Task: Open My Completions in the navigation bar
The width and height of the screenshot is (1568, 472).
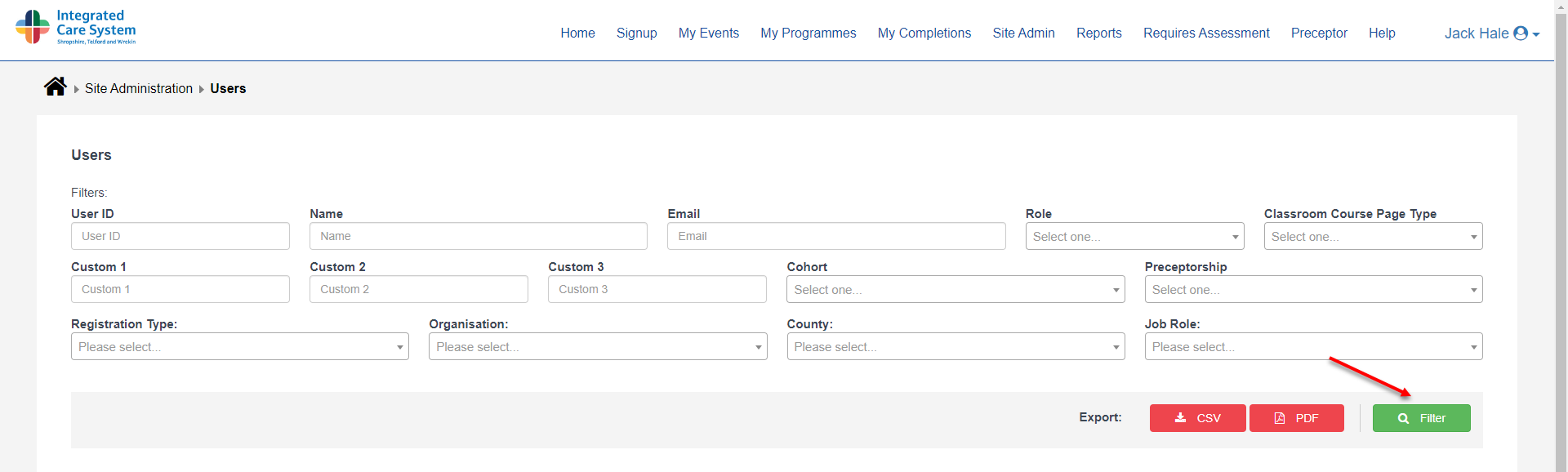Action: pyautogui.click(x=924, y=33)
